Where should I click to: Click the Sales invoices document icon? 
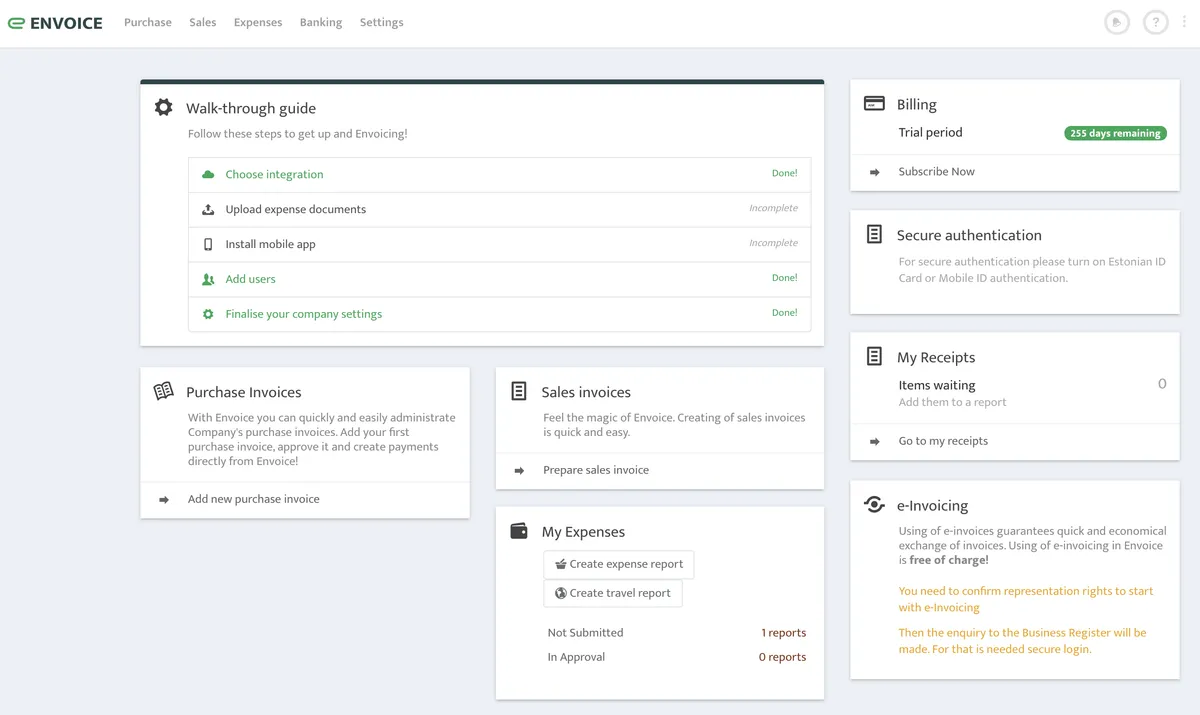point(519,391)
